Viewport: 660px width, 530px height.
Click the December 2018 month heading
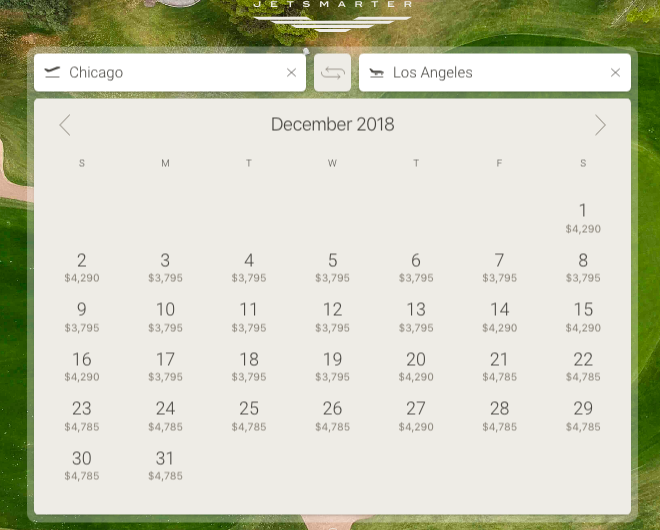click(x=332, y=125)
